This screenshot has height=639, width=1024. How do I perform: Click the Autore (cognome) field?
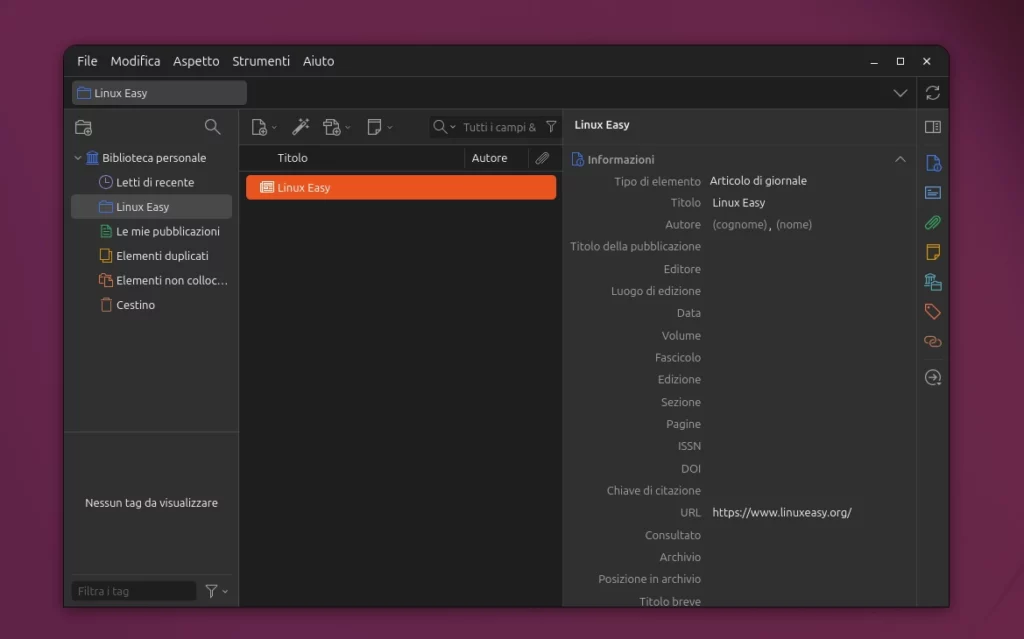tap(739, 225)
